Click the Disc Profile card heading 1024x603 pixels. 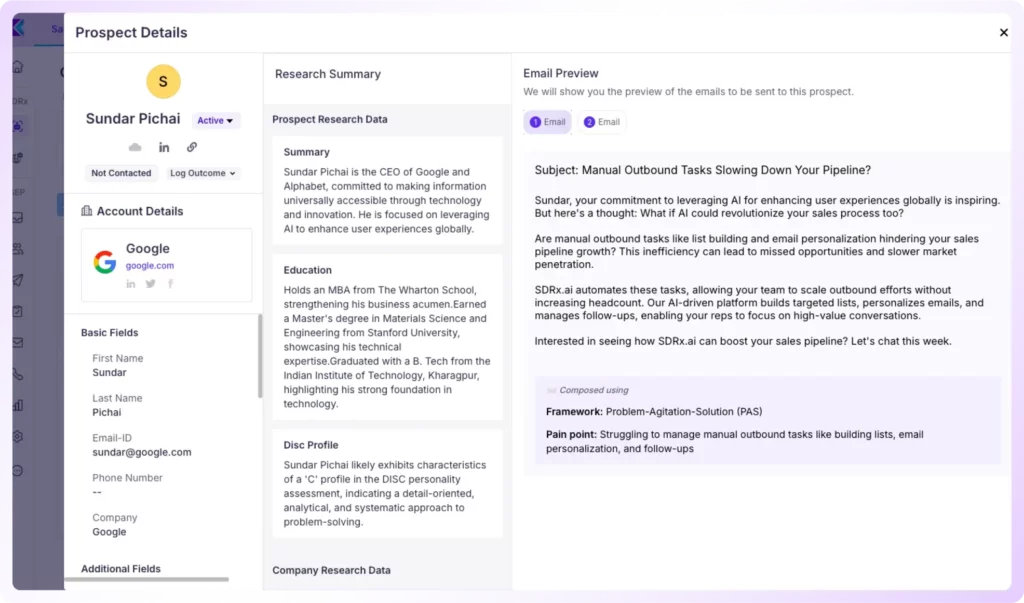pos(311,445)
